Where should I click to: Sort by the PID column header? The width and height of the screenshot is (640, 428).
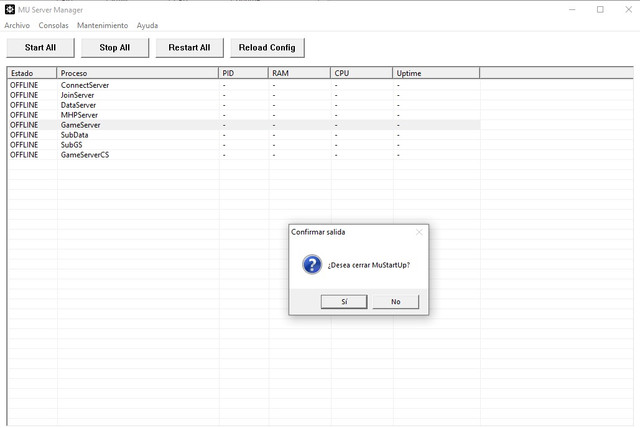coord(243,73)
